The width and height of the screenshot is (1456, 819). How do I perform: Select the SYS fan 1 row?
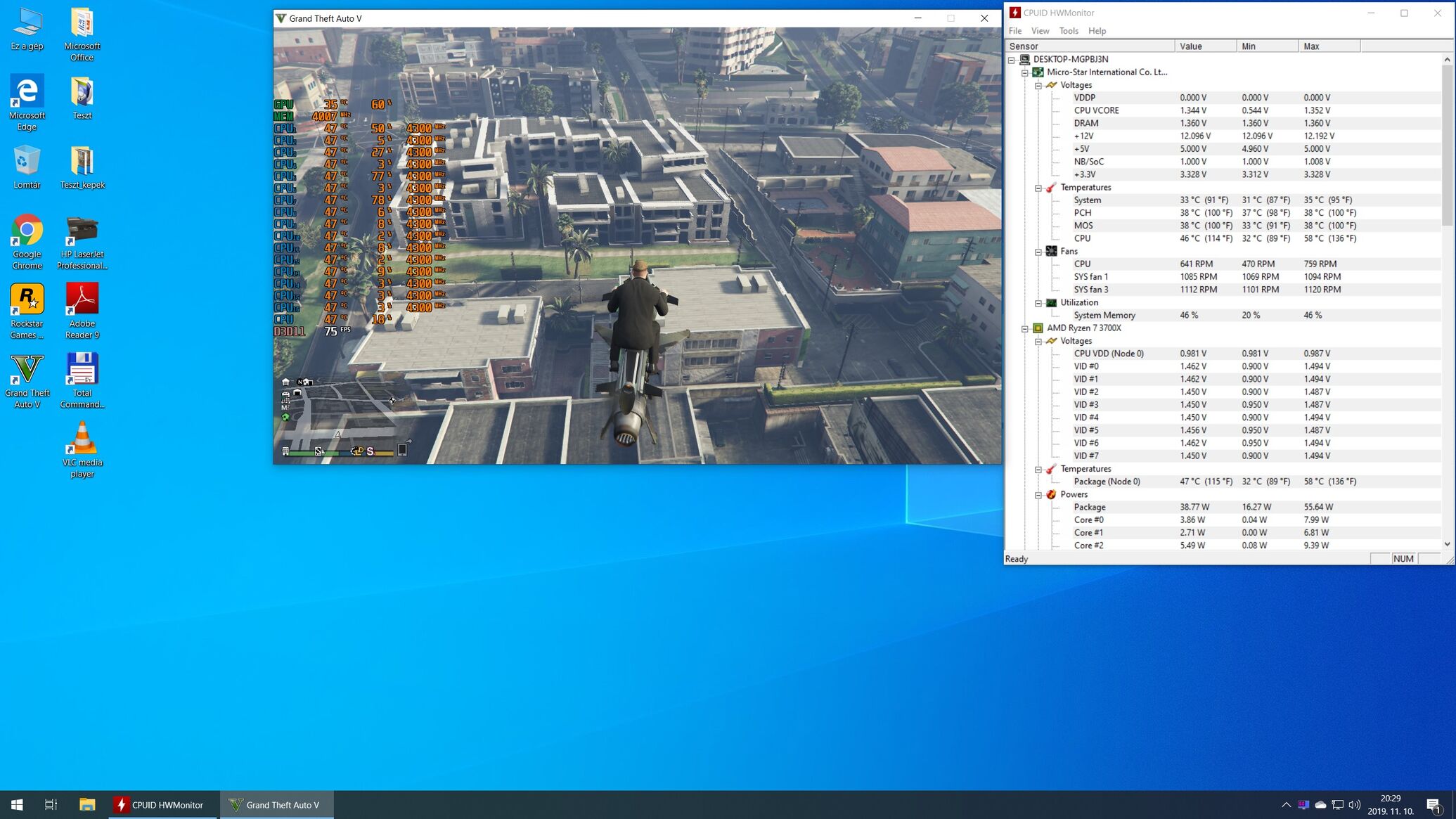coord(1223,277)
